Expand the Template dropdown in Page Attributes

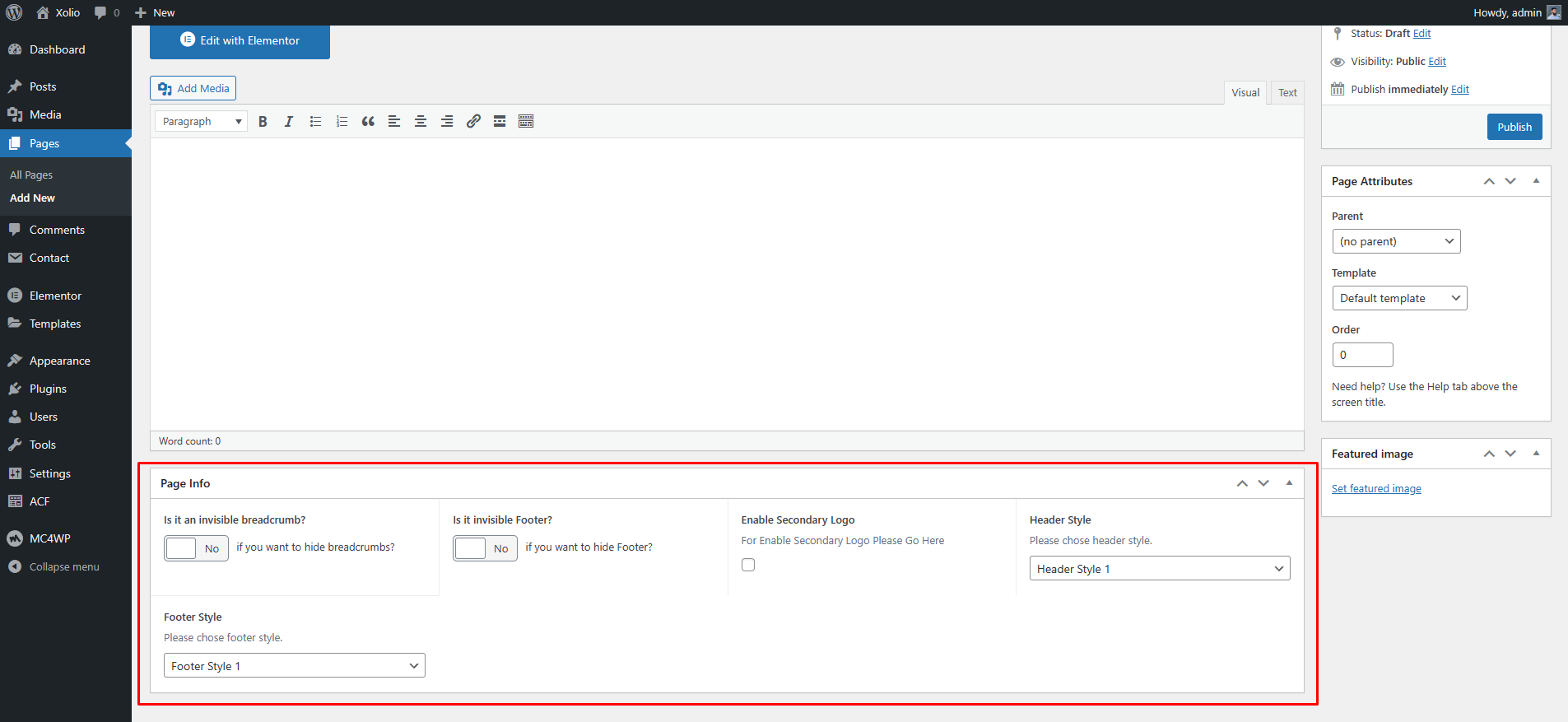(1399, 298)
